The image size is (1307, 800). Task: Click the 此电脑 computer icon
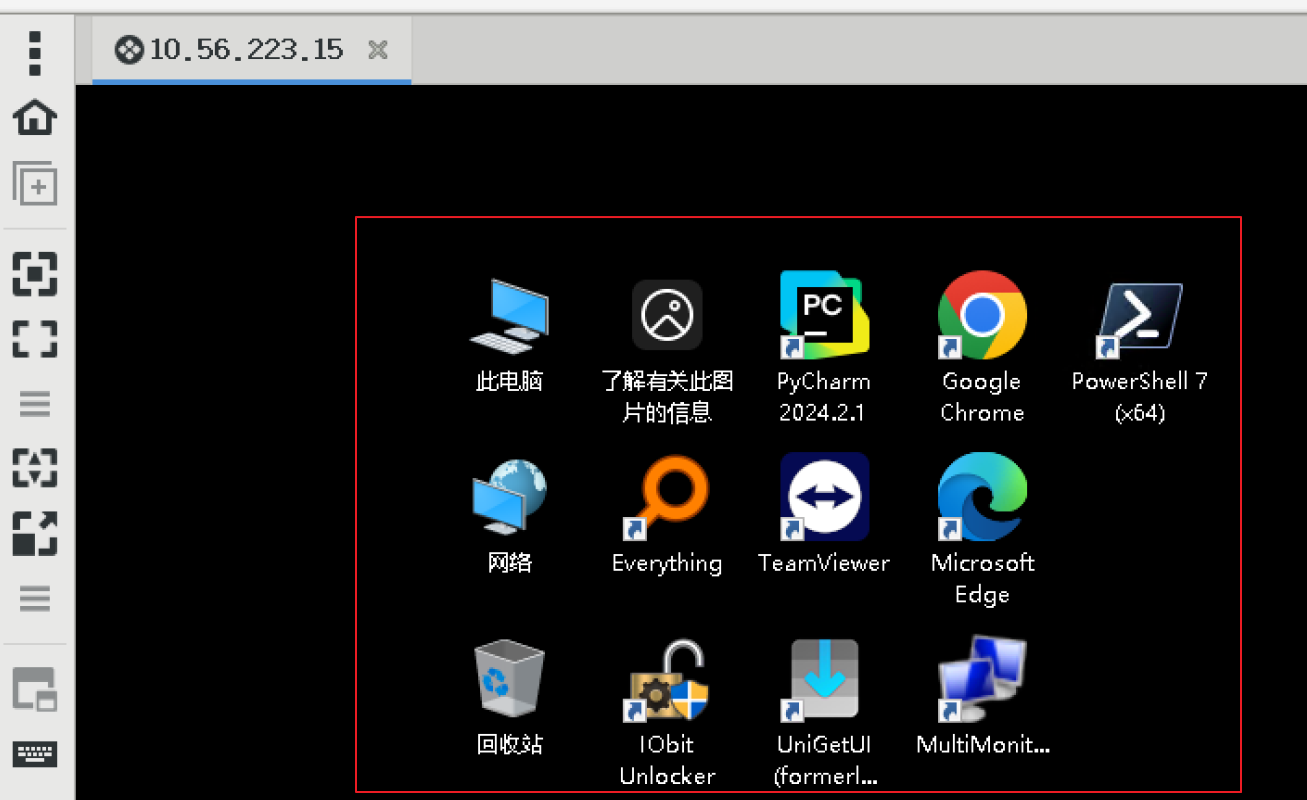(509, 316)
